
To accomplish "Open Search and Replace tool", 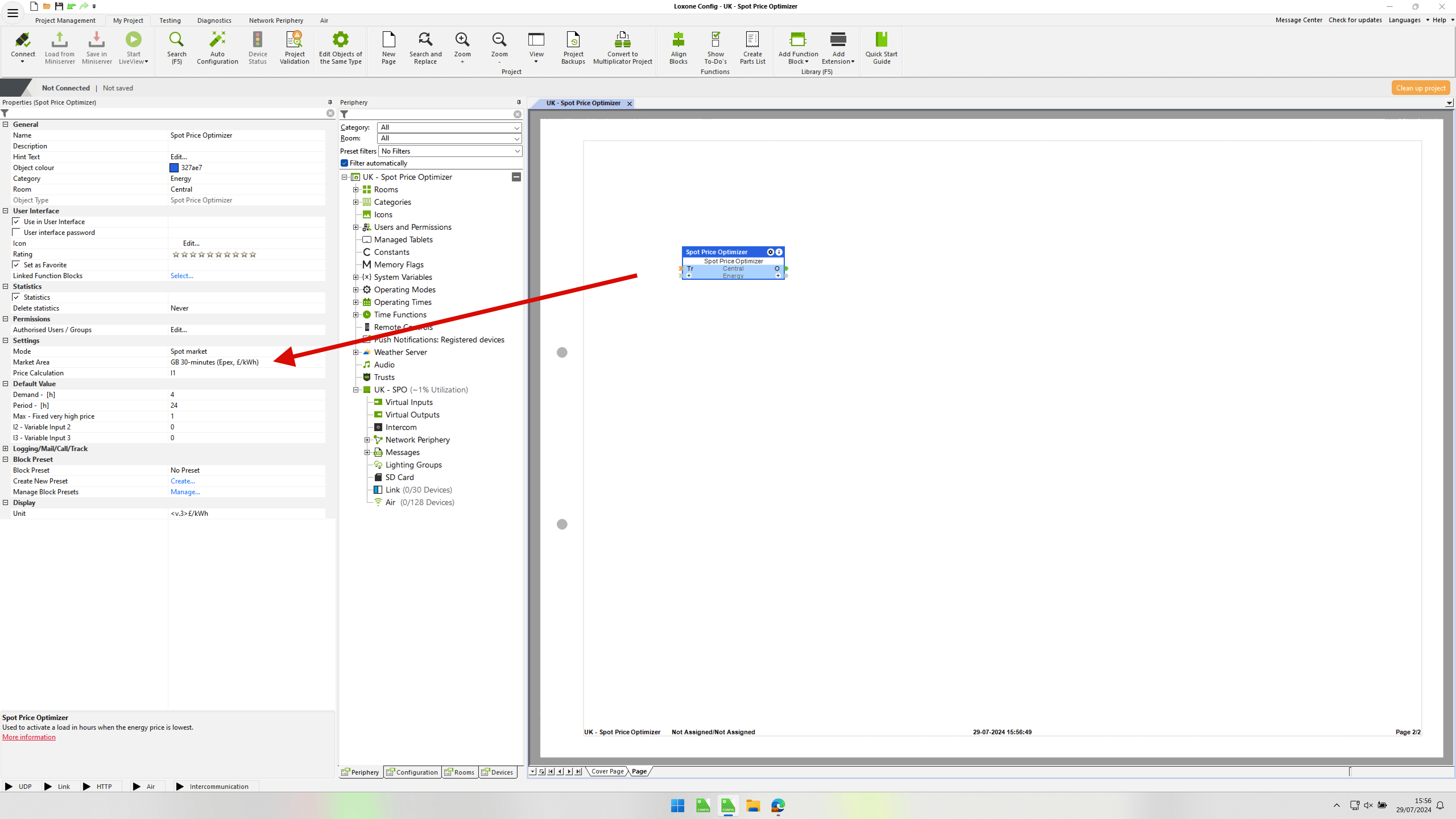I will [x=425, y=40].
